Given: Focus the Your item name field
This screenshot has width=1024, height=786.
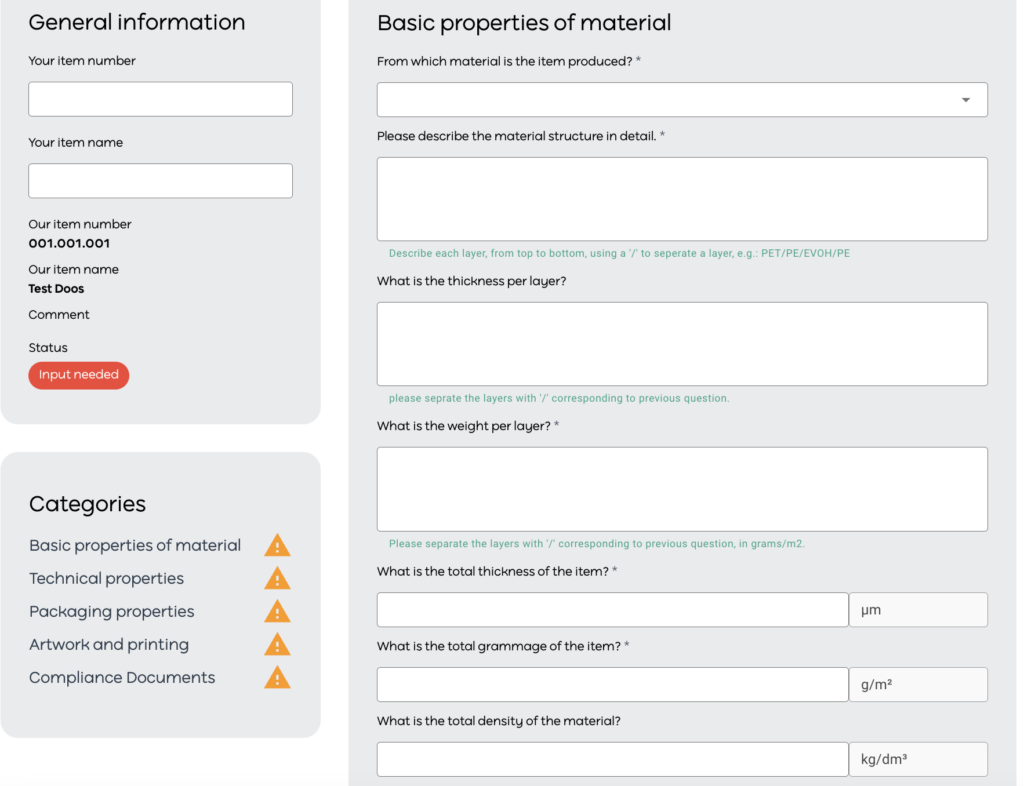Looking at the screenshot, I should click(x=161, y=181).
